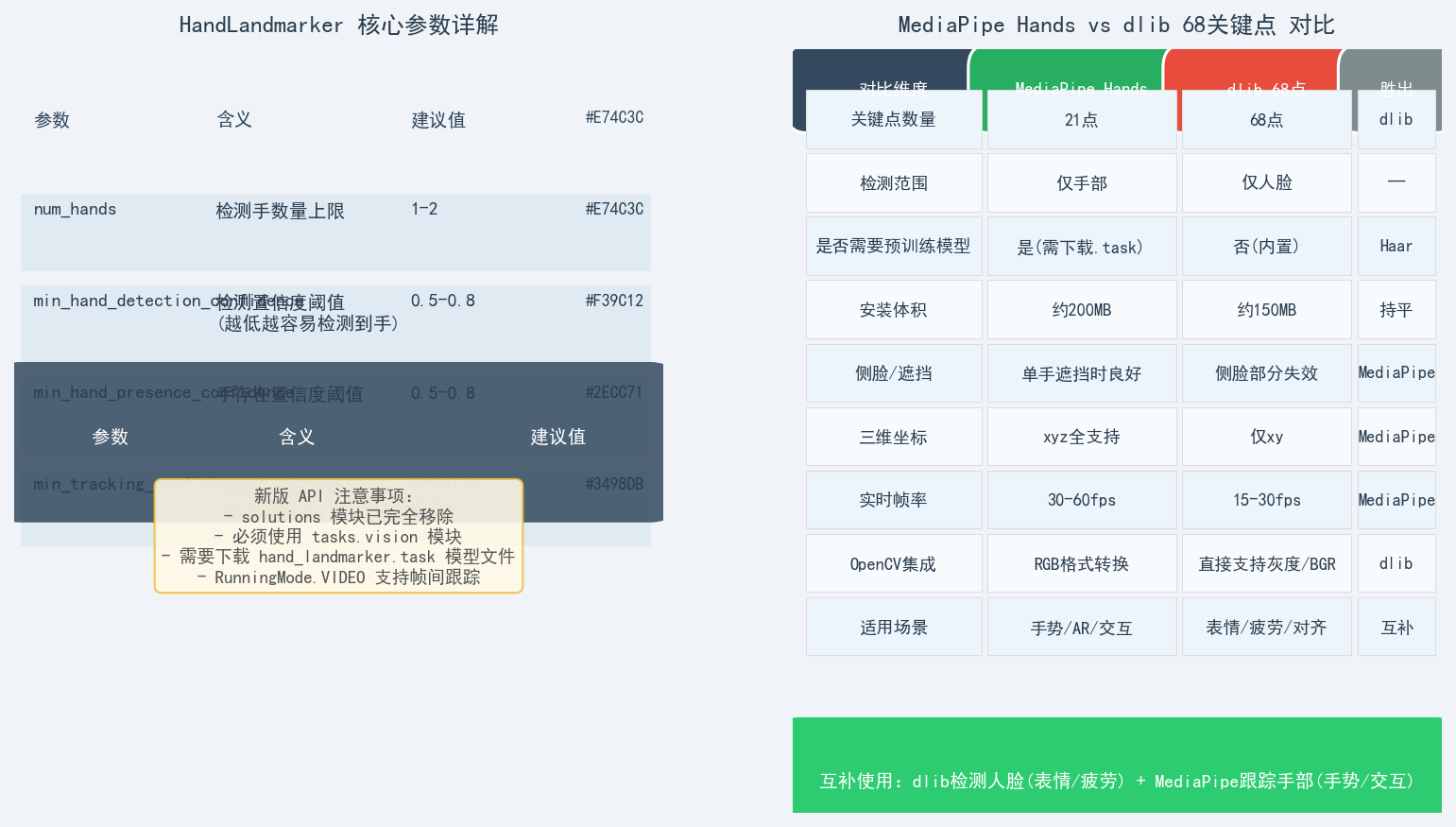Click "MediaPipe" winner in 实时帧率 row
The image size is (1456, 827).
pyautogui.click(x=1396, y=500)
